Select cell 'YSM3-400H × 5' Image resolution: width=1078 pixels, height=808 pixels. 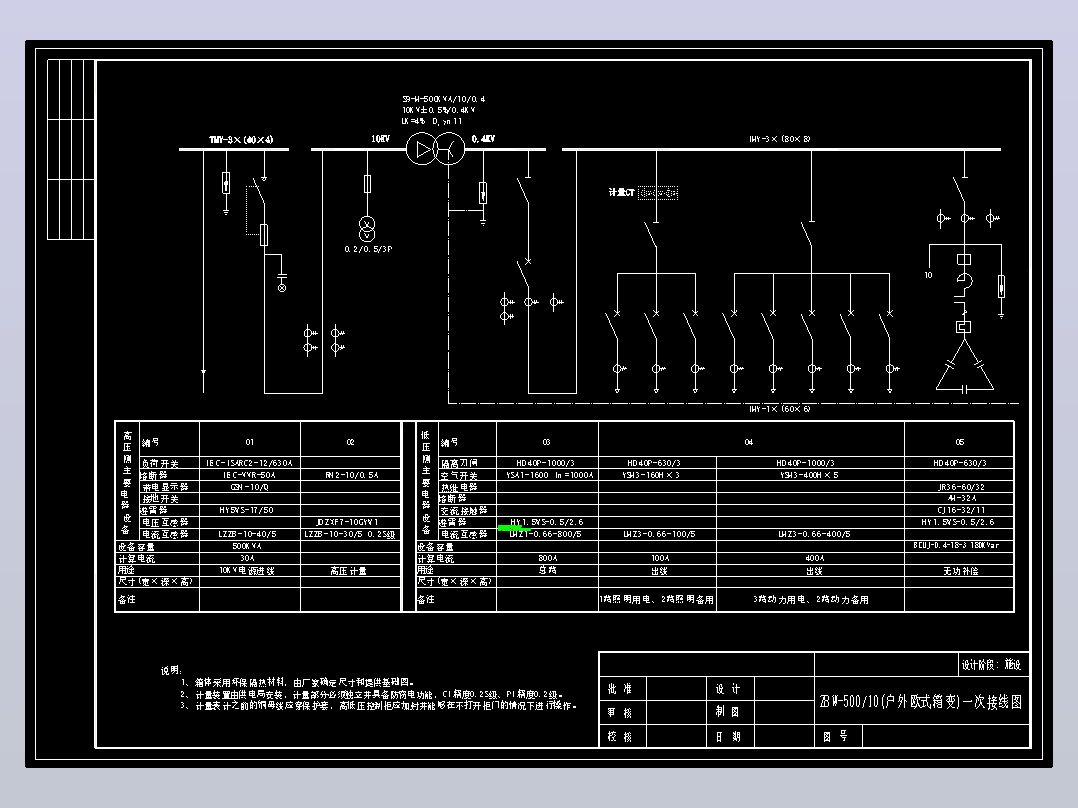pos(809,475)
